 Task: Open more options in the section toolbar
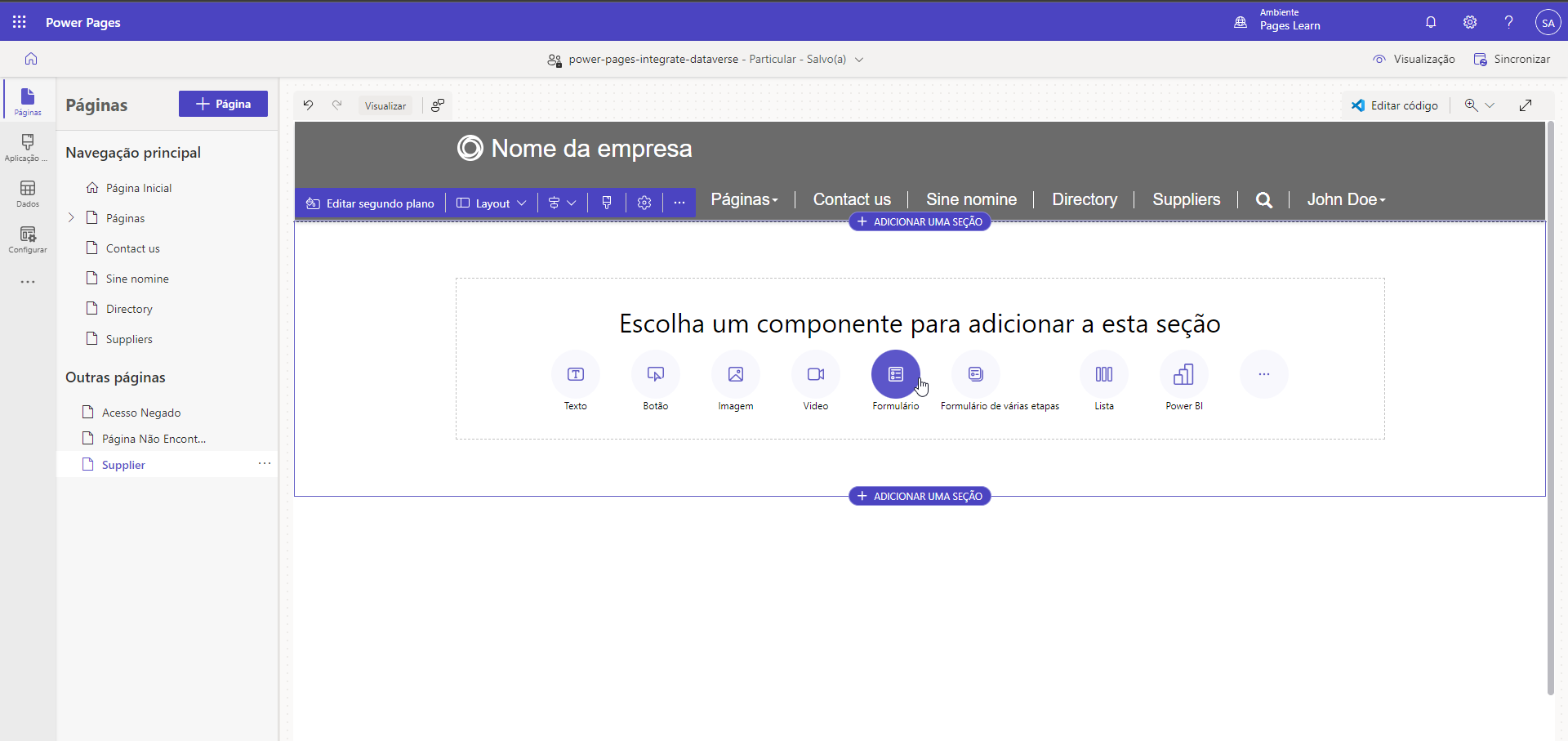pos(679,203)
